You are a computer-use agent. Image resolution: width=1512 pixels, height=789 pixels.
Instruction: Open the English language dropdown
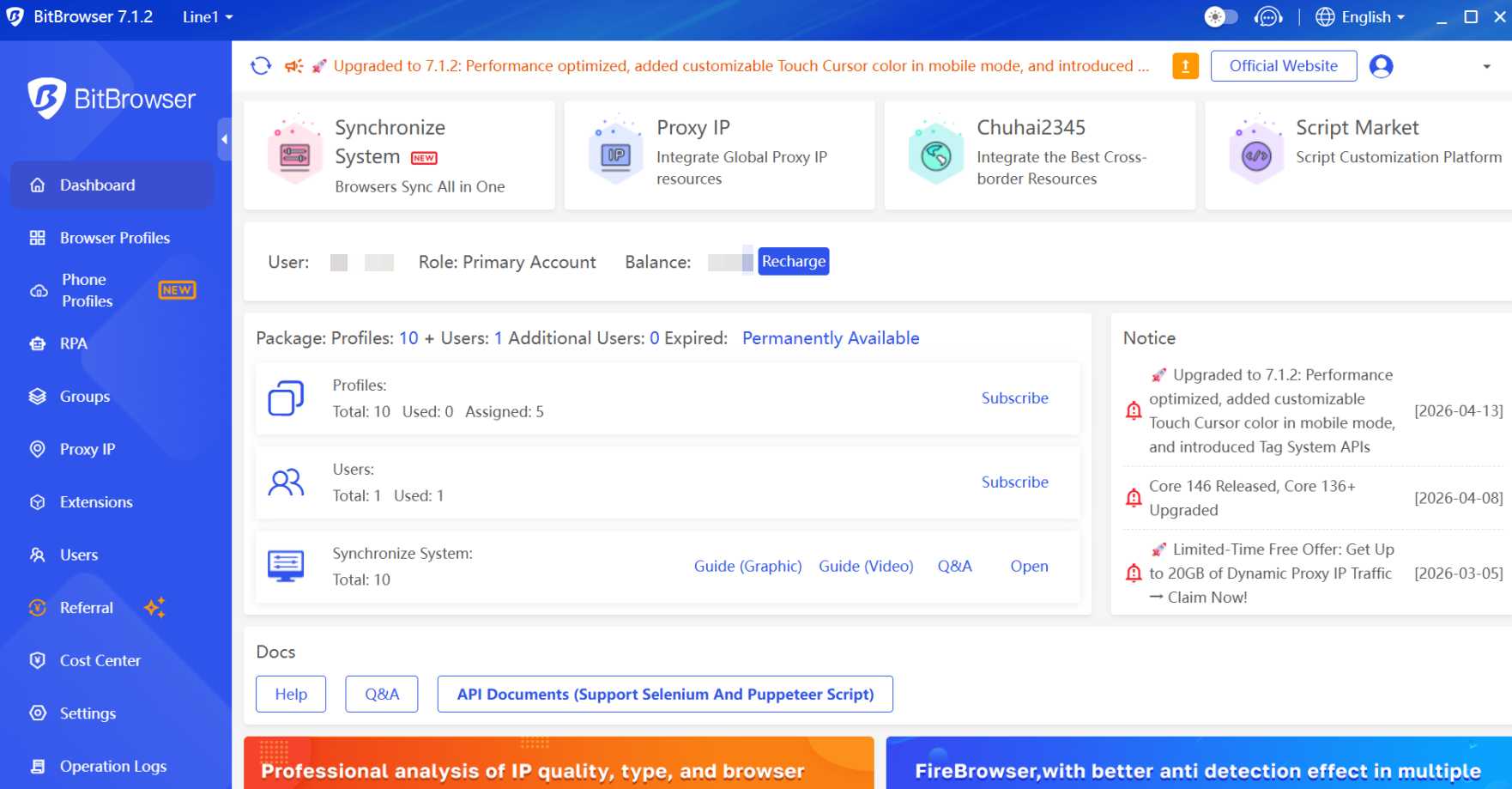(x=1361, y=17)
